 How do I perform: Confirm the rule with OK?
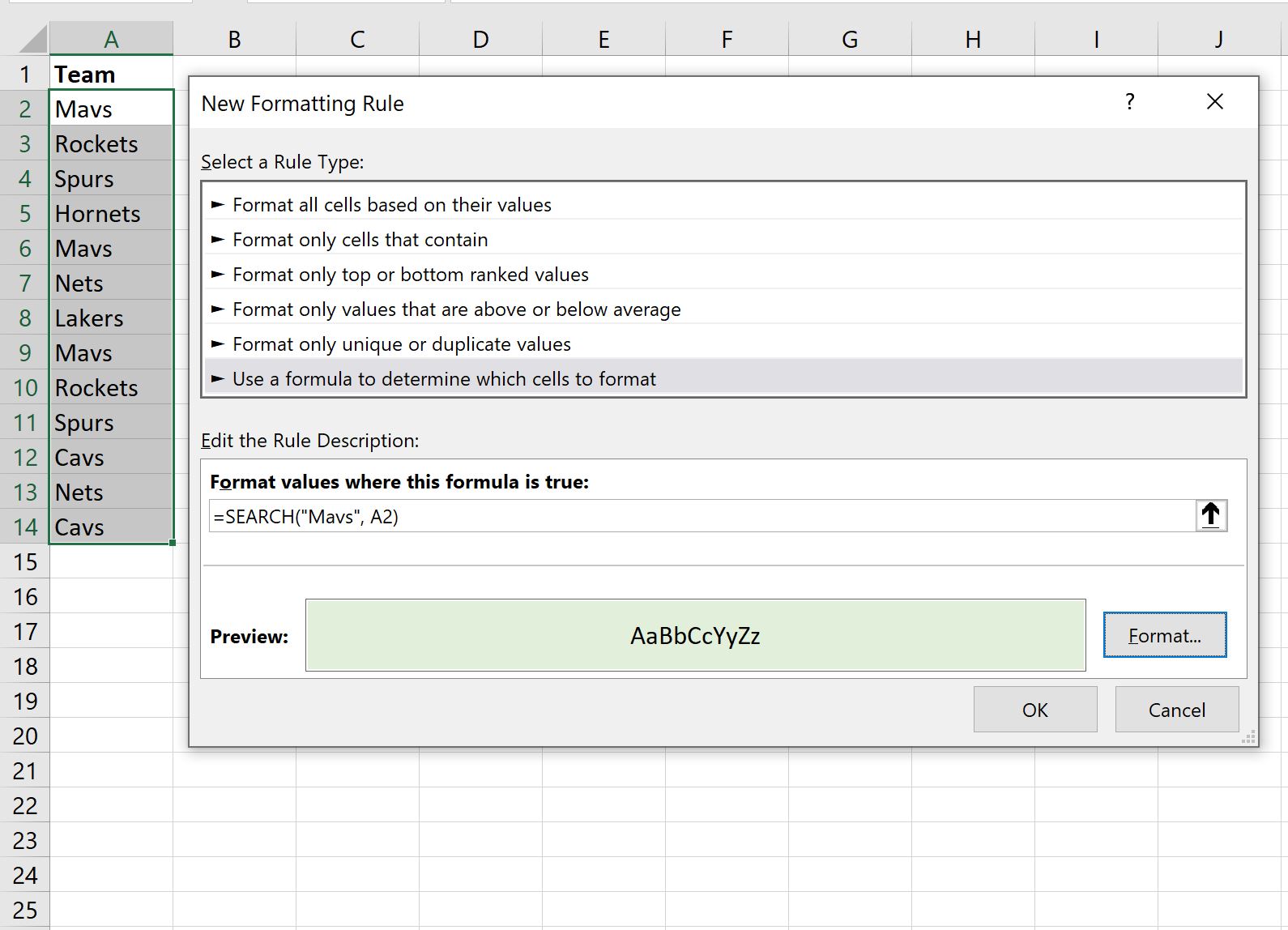click(1035, 710)
